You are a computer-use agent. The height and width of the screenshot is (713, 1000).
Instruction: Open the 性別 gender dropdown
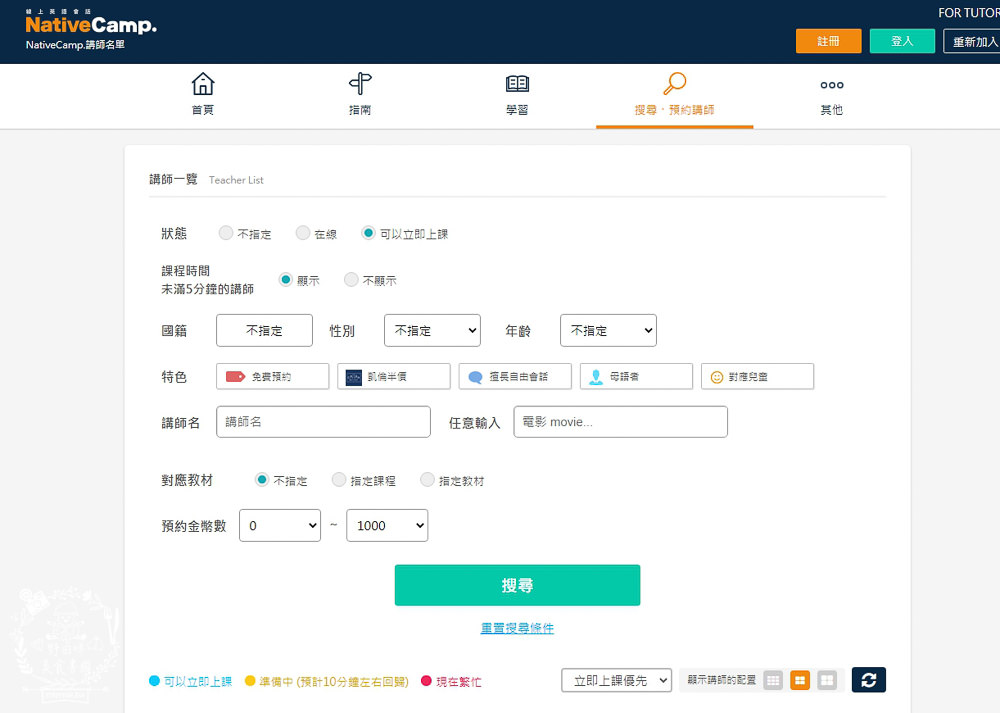click(432, 330)
